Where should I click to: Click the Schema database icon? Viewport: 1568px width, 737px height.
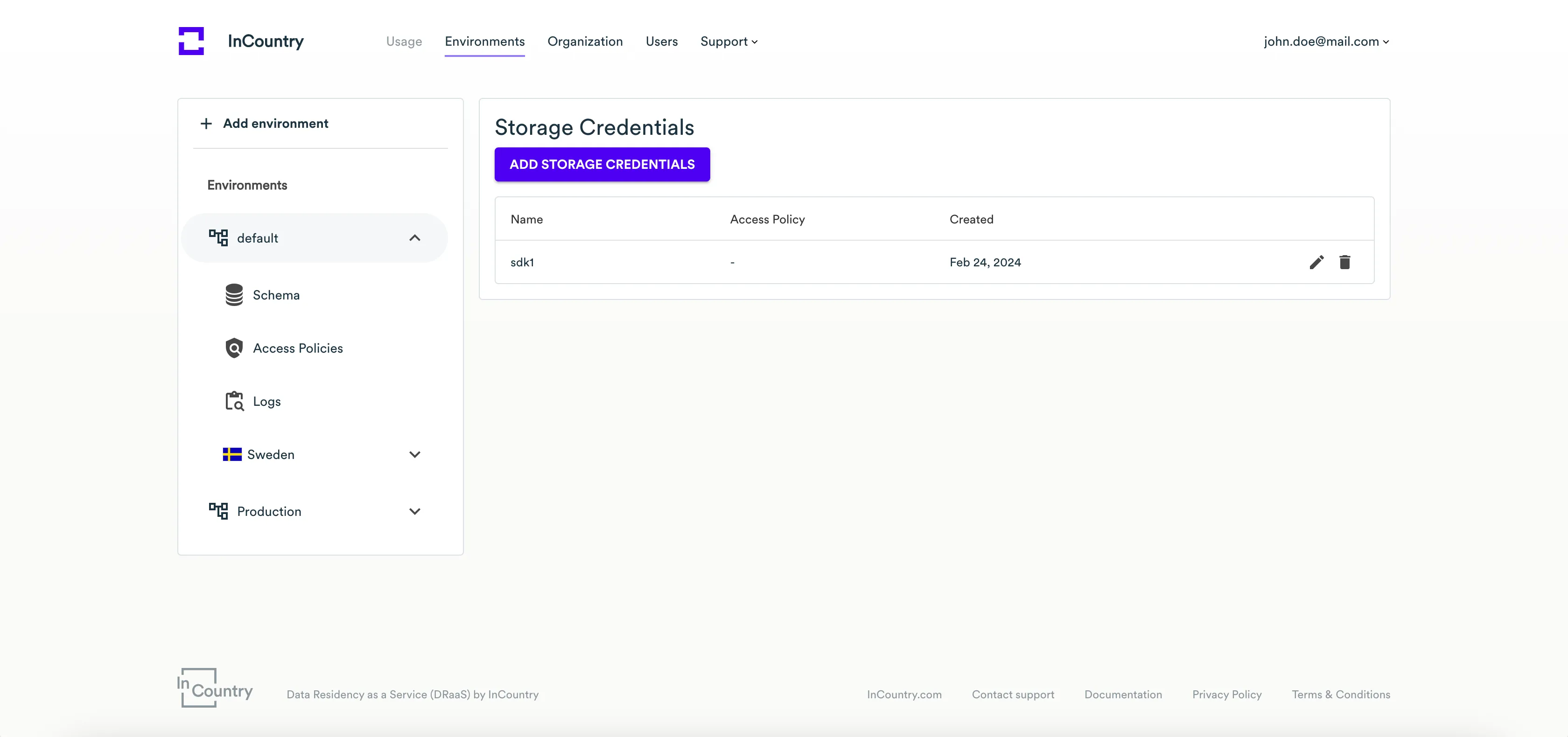[x=234, y=295]
